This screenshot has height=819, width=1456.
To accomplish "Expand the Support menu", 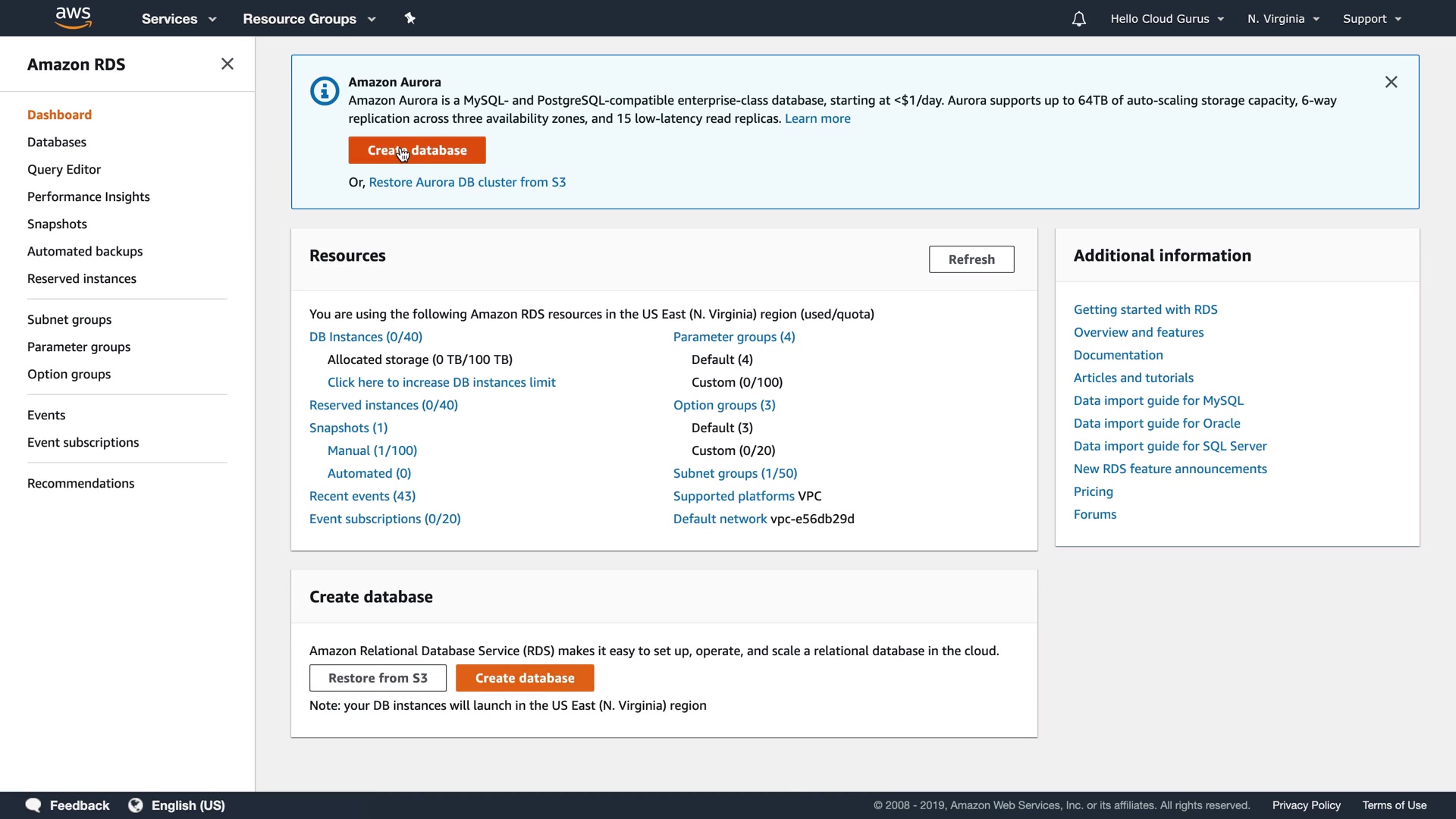I will click(x=1371, y=19).
